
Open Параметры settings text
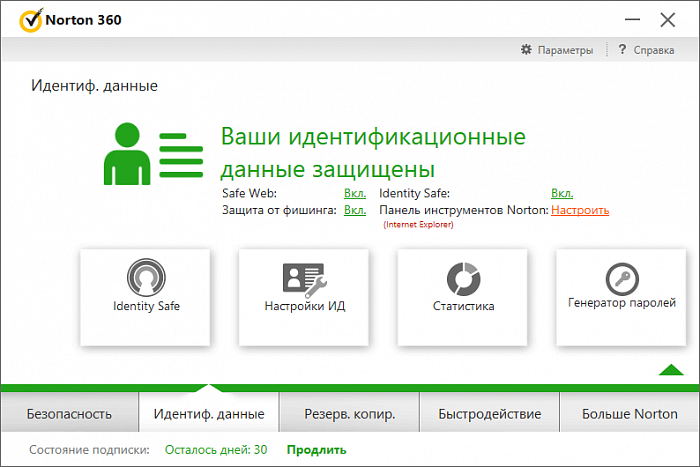pos(565,50)
